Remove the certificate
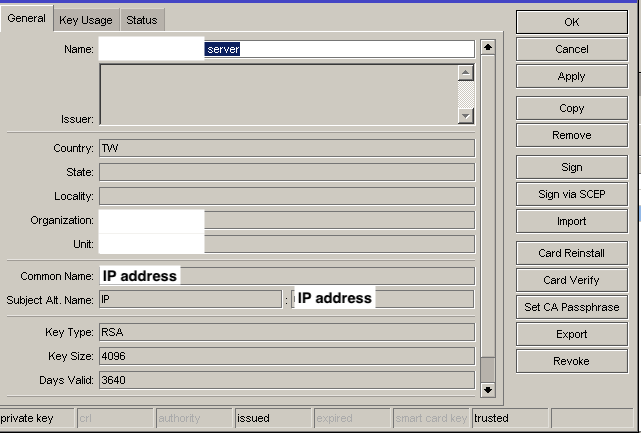Image resolution: width=641 pixels, height=433 pixels. point(572,135)
